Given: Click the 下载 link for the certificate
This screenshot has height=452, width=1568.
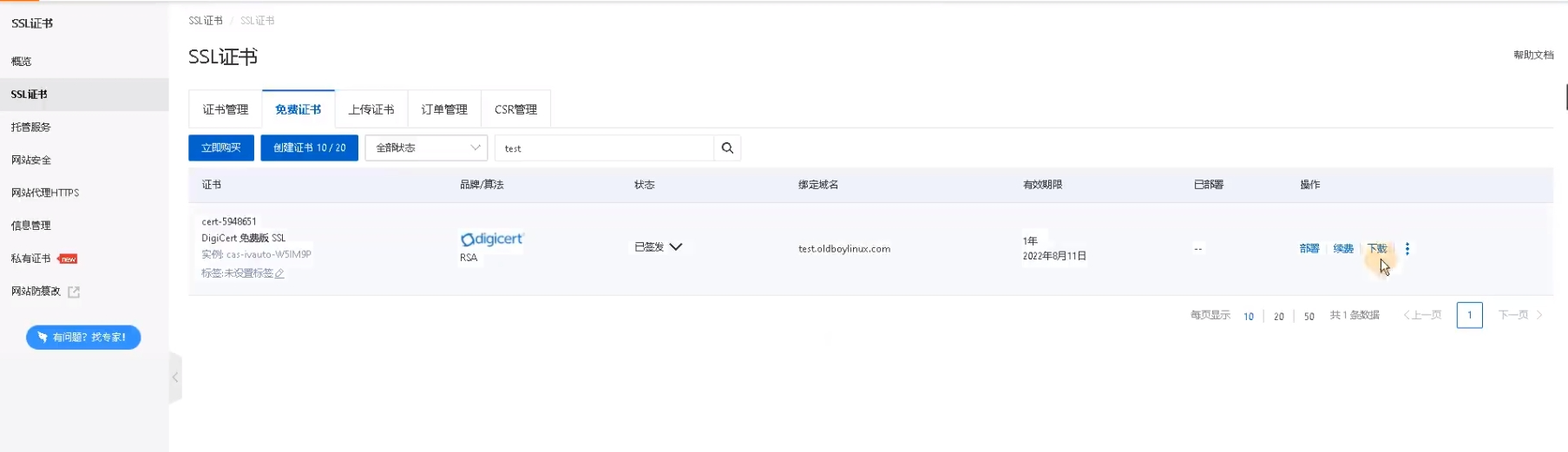Looking at the screenshot, I should tap(1377, 249).
